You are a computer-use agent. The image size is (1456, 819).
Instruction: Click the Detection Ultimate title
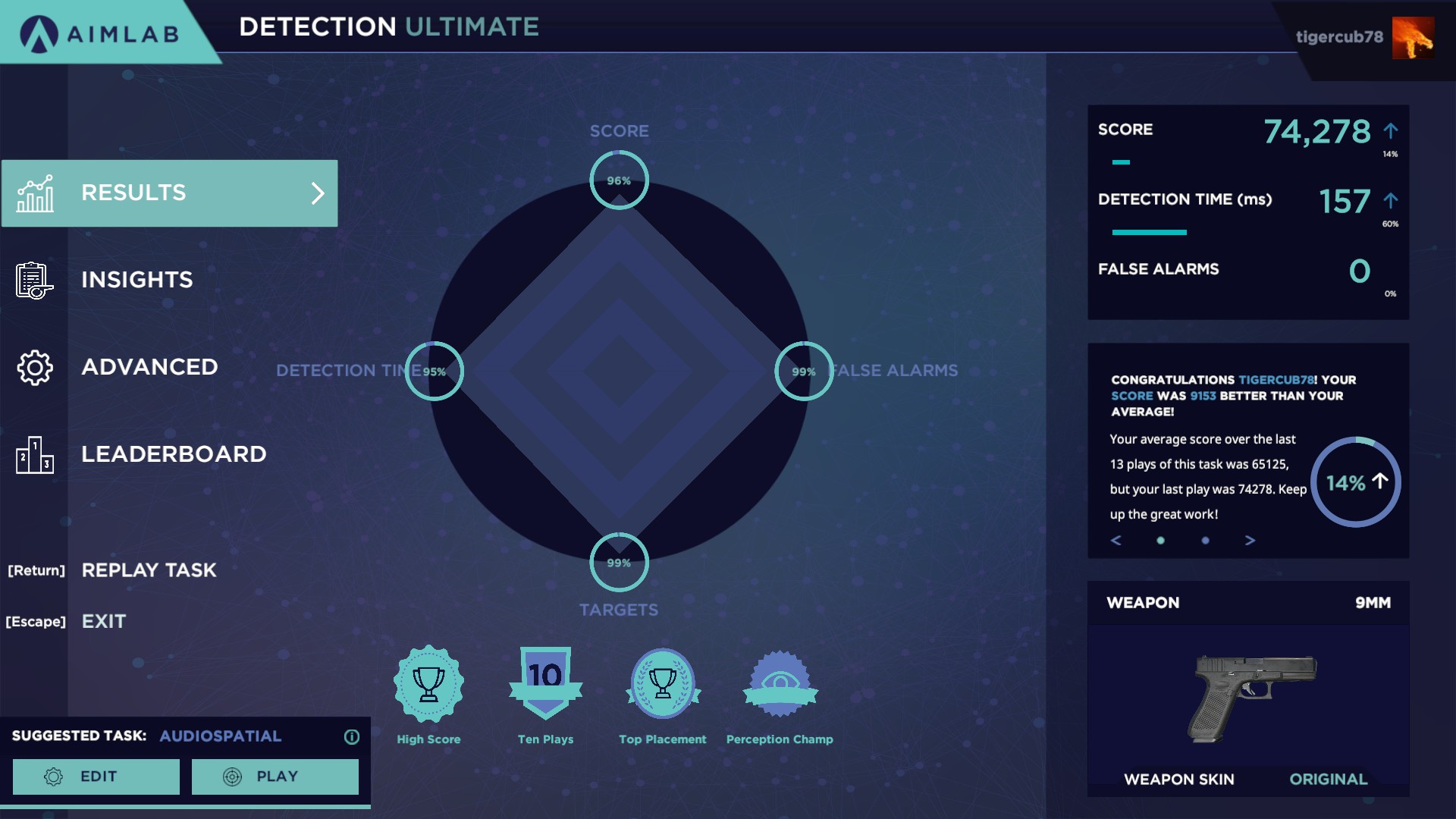pyautogui.click(x=389, y=27)
